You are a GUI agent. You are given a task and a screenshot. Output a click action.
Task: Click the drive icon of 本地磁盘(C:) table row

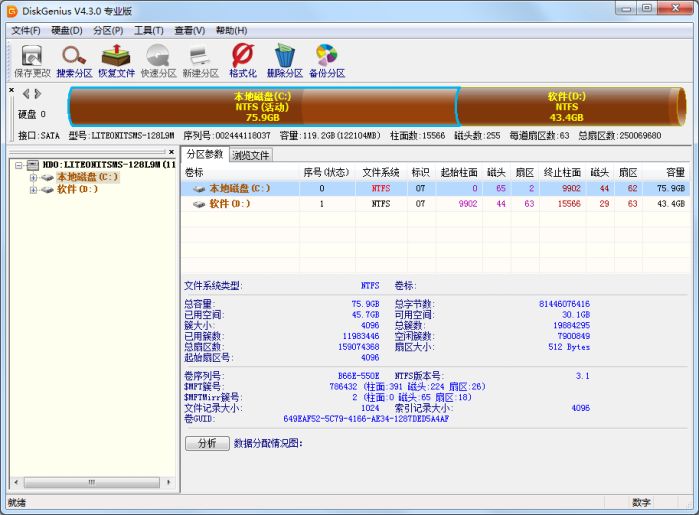[199, 189]
